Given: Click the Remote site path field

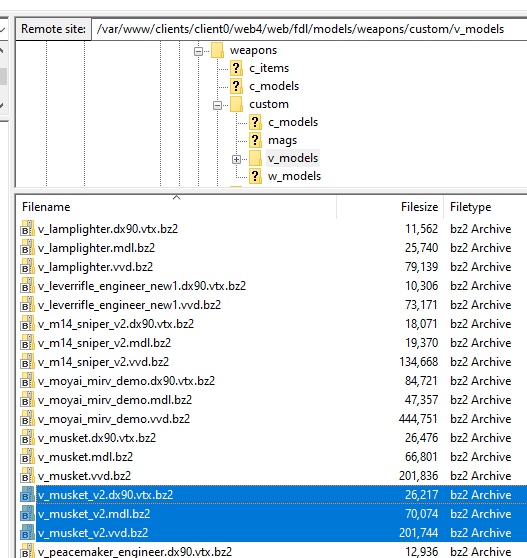Looking at the screenshot, I should point(309,29).
